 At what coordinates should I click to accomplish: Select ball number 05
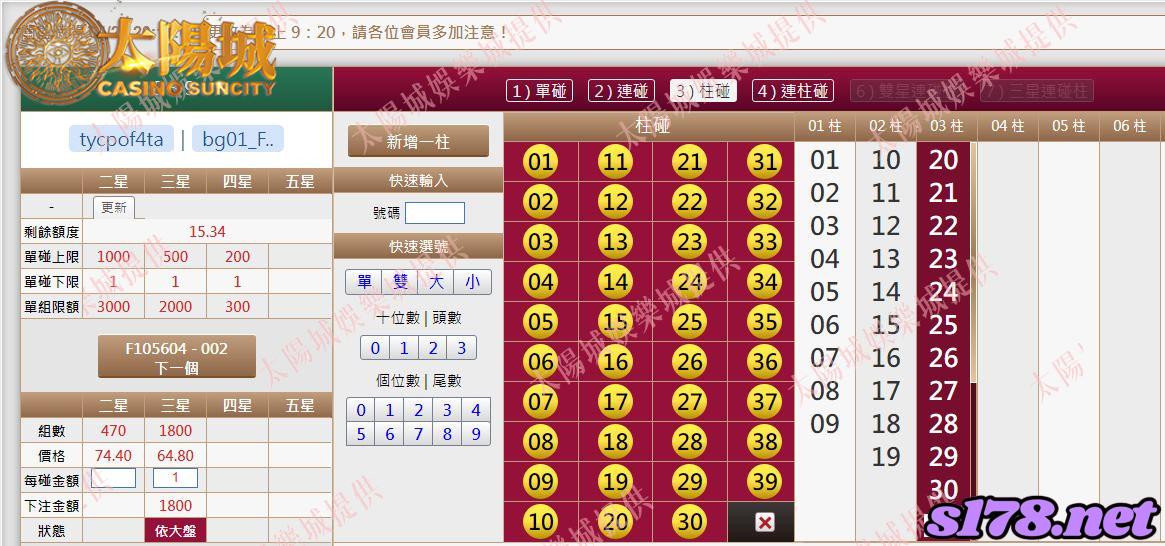[541, 322]
